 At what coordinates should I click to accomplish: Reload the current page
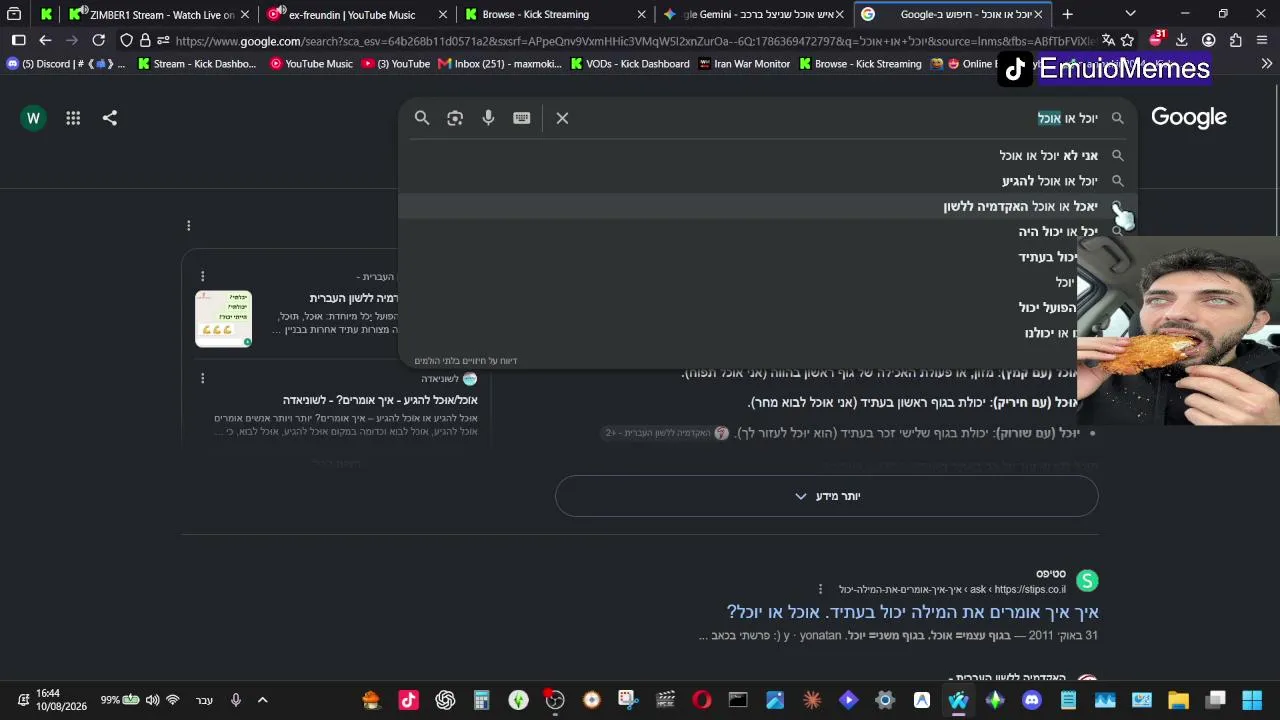98,40
